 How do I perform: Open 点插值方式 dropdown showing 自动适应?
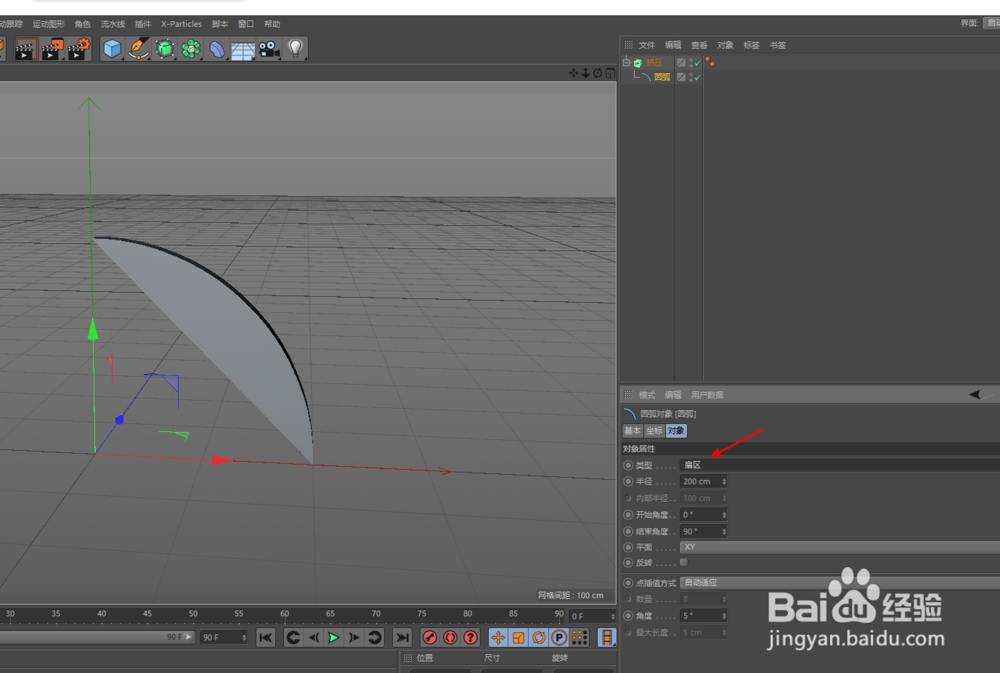pos(840,583)
